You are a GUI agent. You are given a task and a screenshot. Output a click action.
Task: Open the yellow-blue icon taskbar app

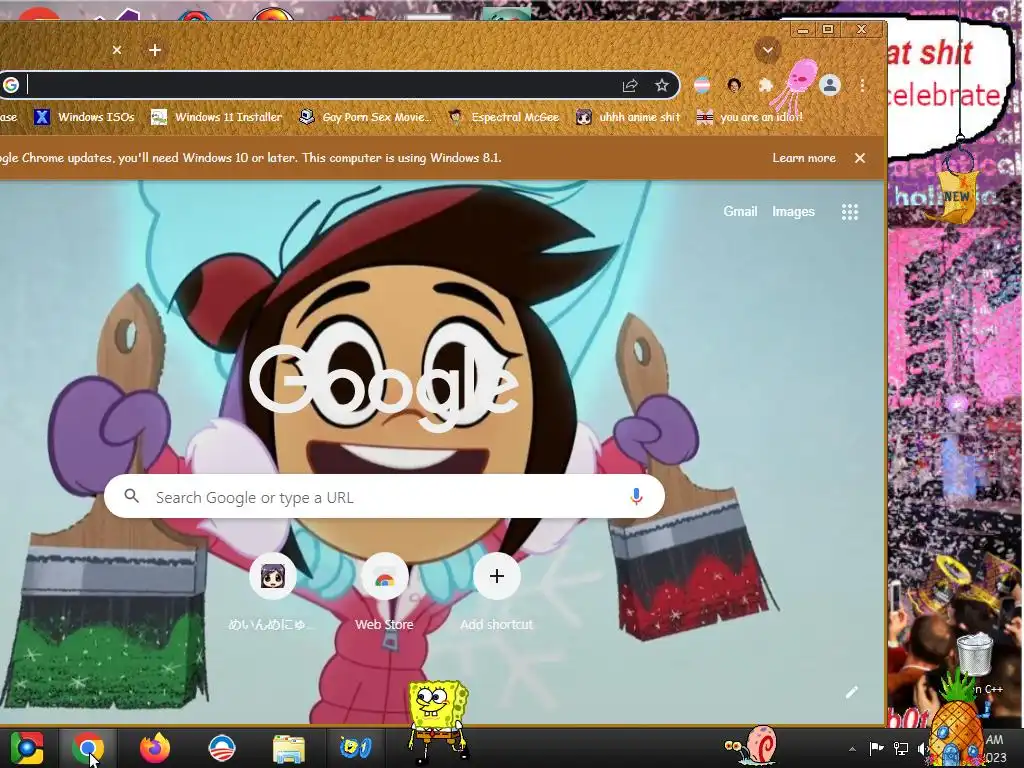click(356, 748)
